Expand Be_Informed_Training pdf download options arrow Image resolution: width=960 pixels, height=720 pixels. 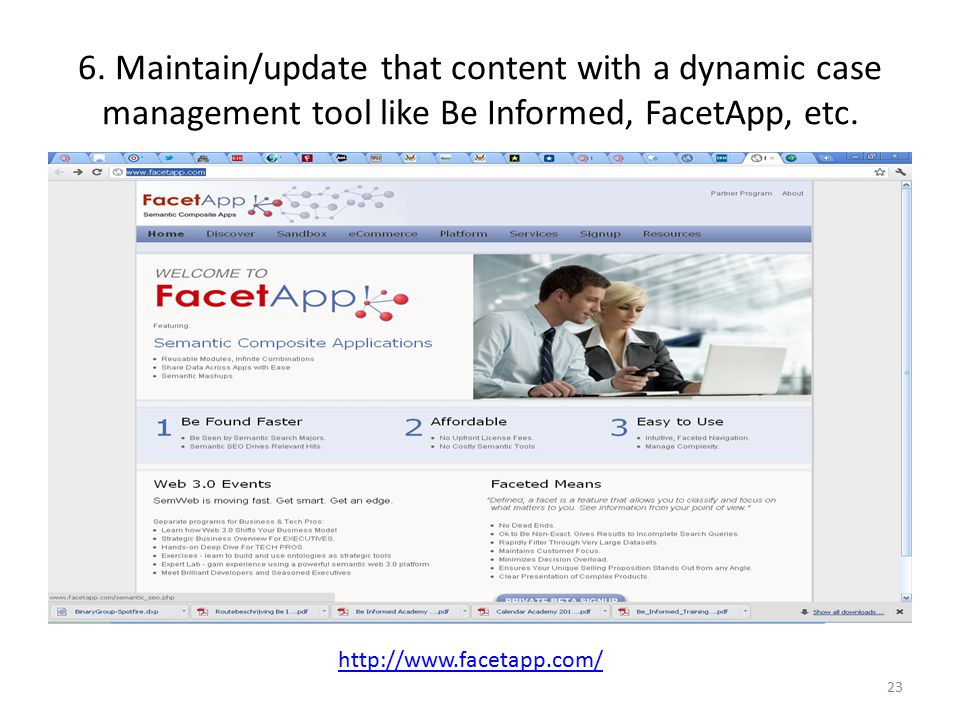pos(745,612)
